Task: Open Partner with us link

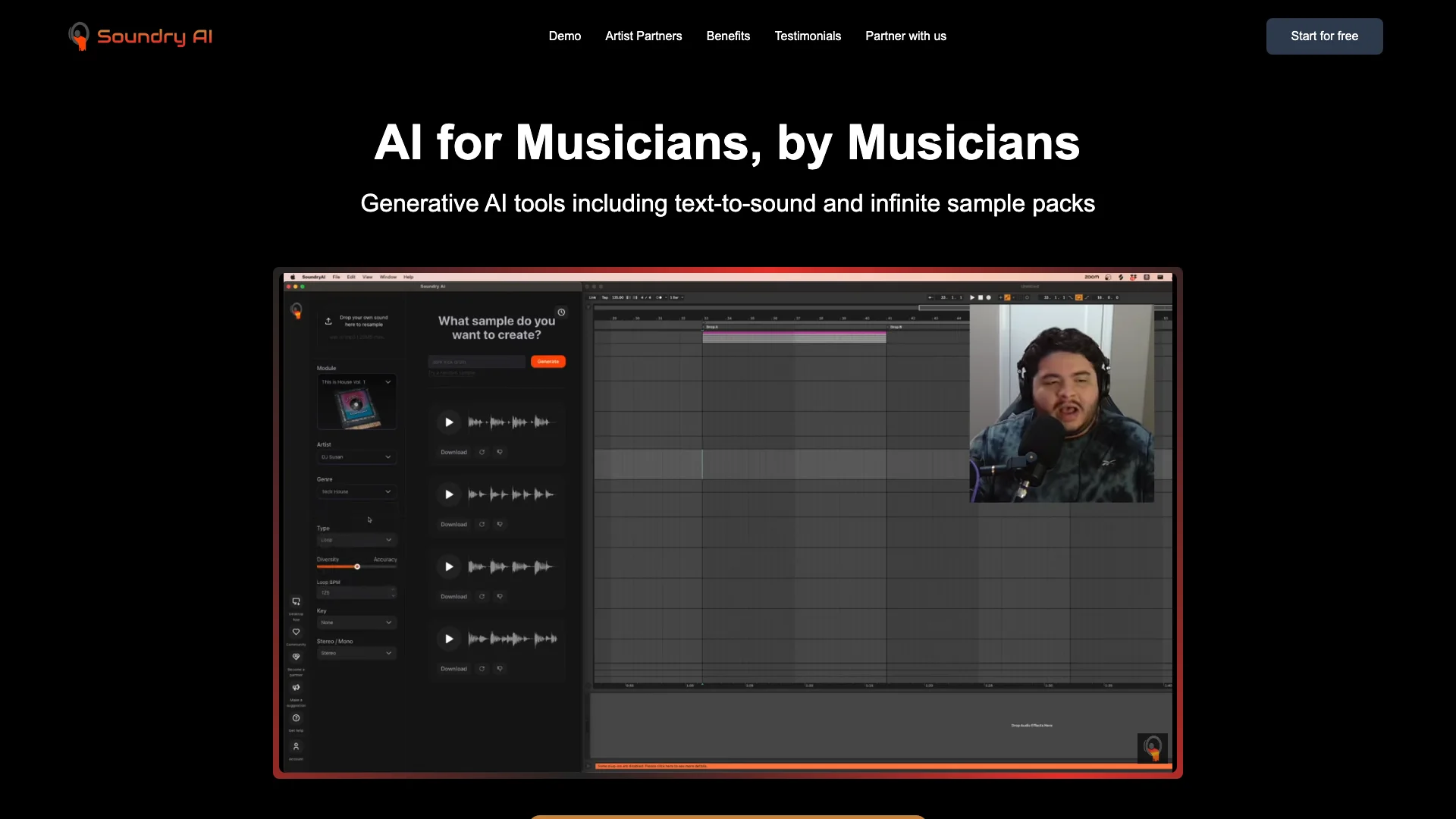Action: coord(905,36)
